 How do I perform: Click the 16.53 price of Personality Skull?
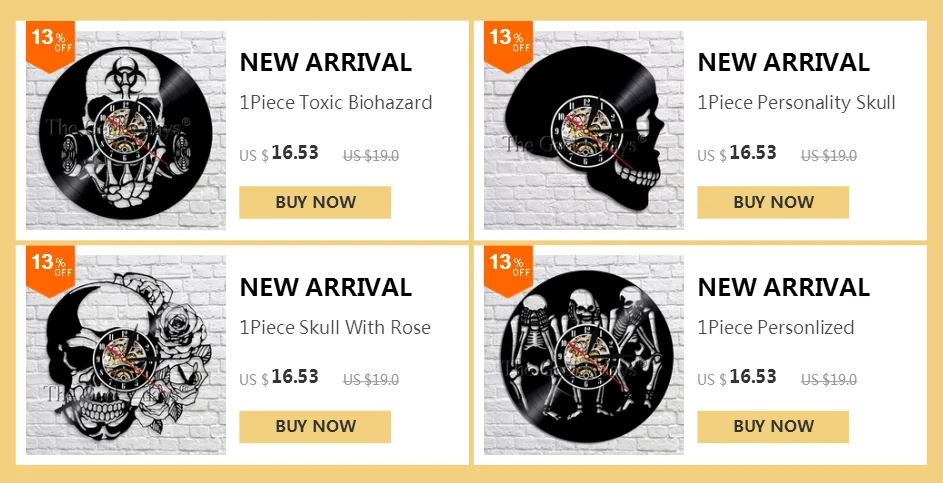pos(753,153)
